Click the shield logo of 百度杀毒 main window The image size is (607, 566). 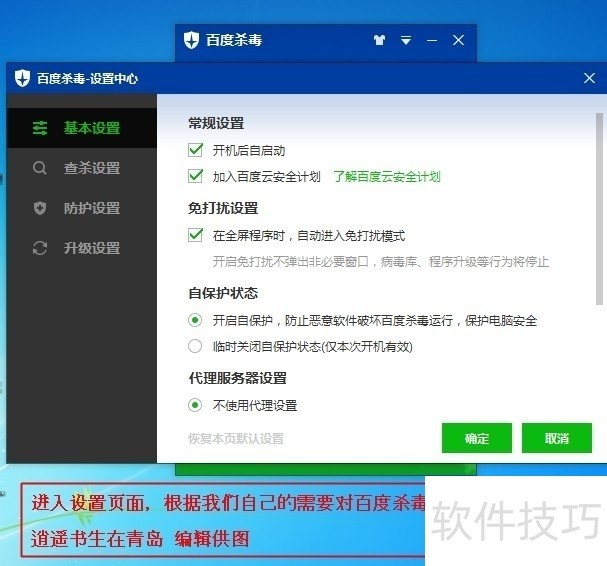pos(191,40)
